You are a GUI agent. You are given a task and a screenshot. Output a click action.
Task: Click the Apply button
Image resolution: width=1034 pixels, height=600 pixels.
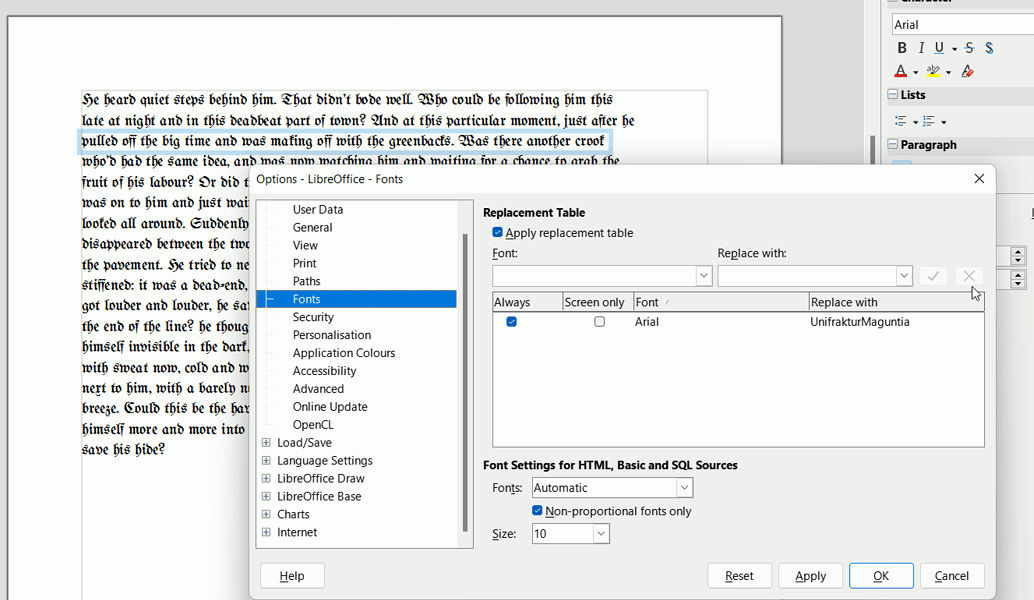tap(810, 576)
